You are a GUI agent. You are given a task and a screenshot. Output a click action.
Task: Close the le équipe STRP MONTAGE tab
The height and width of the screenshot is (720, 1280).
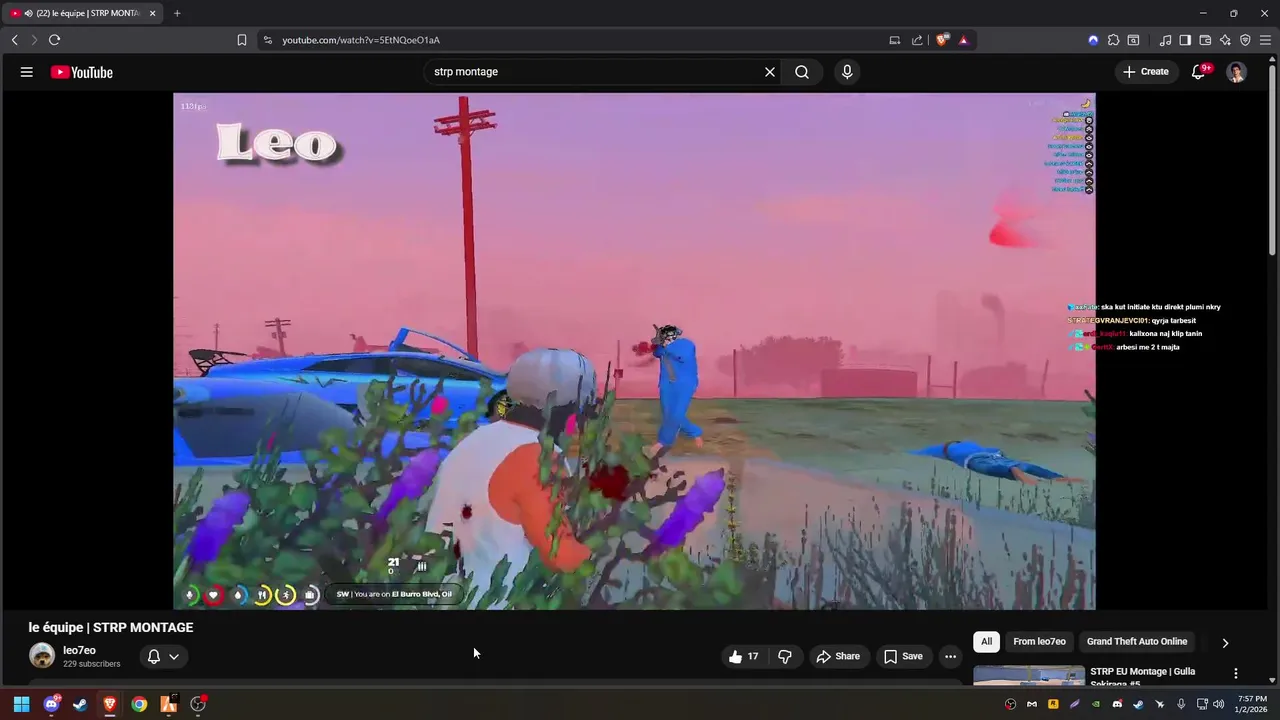[153, 13]
